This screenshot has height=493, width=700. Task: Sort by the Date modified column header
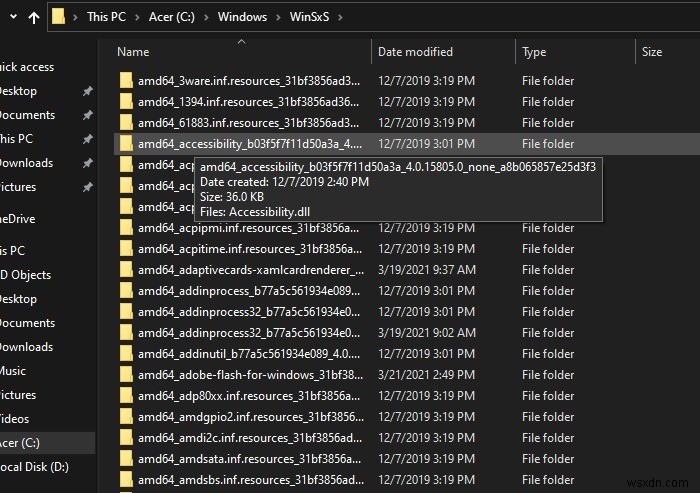click(415, 52)
